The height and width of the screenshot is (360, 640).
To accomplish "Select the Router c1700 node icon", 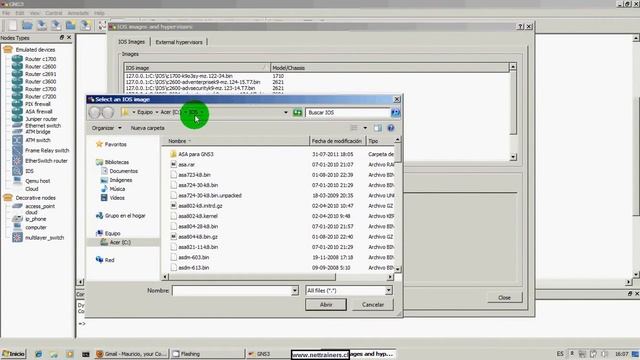I will pos(17,59).
